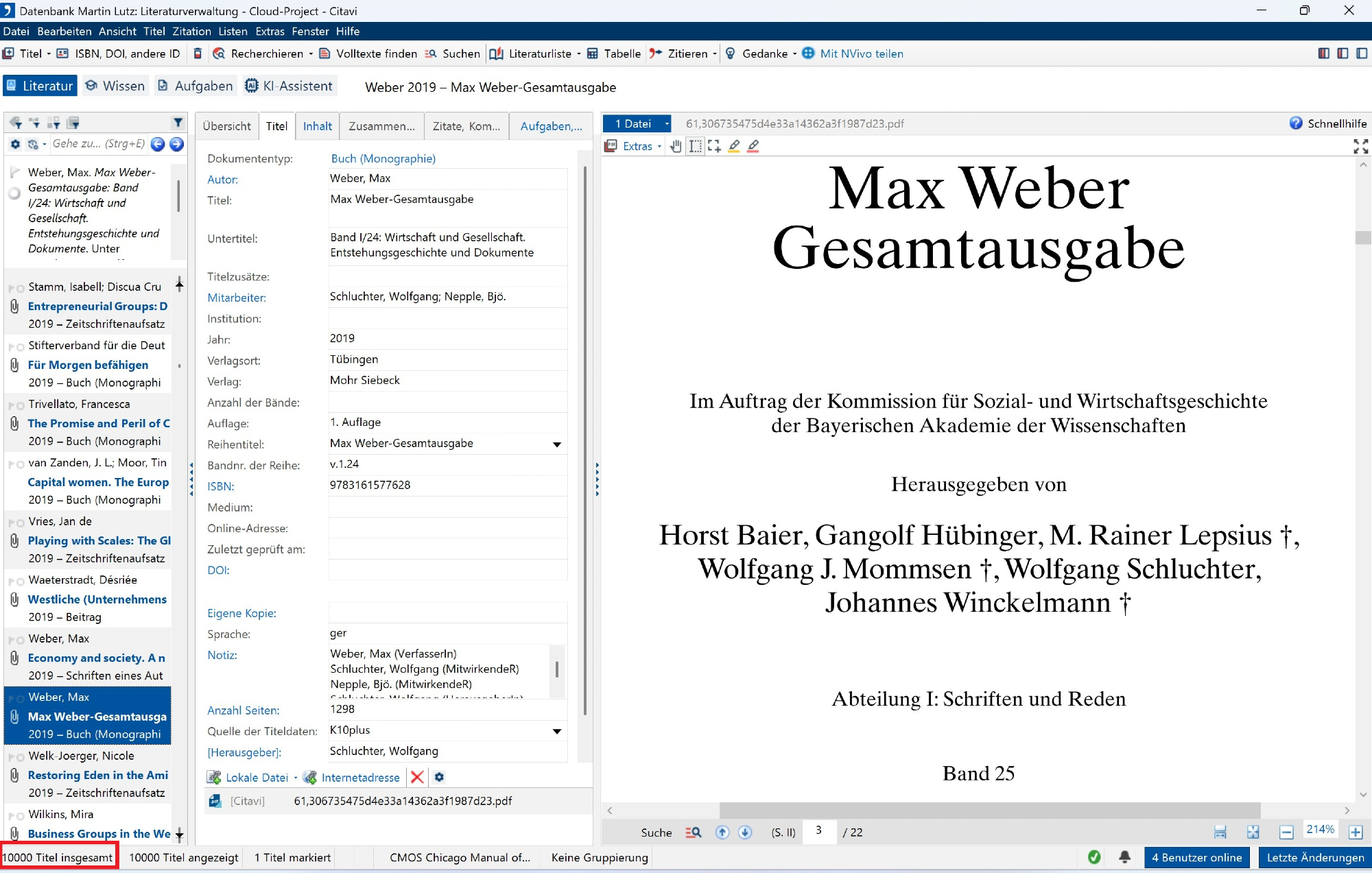Switch to the Inhalt tab

(x=317, y=126)
